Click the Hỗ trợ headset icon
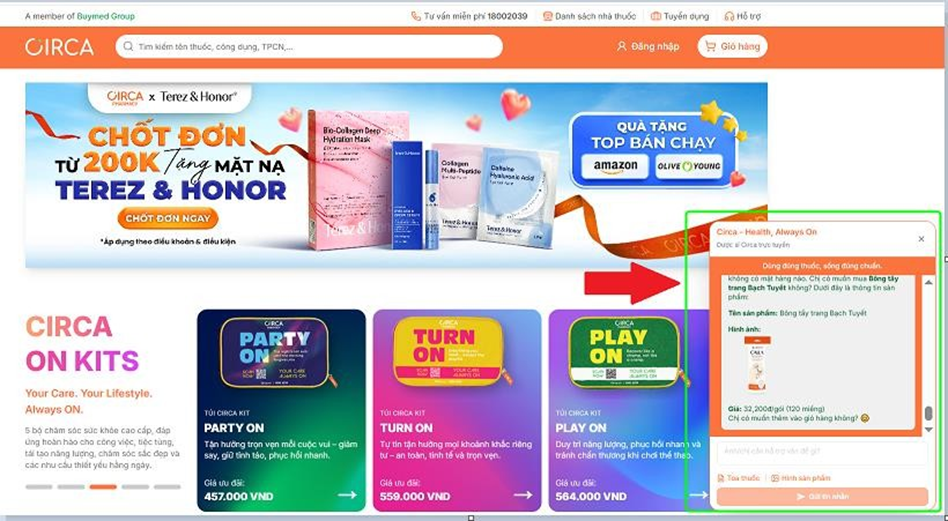 pos(729,16)
